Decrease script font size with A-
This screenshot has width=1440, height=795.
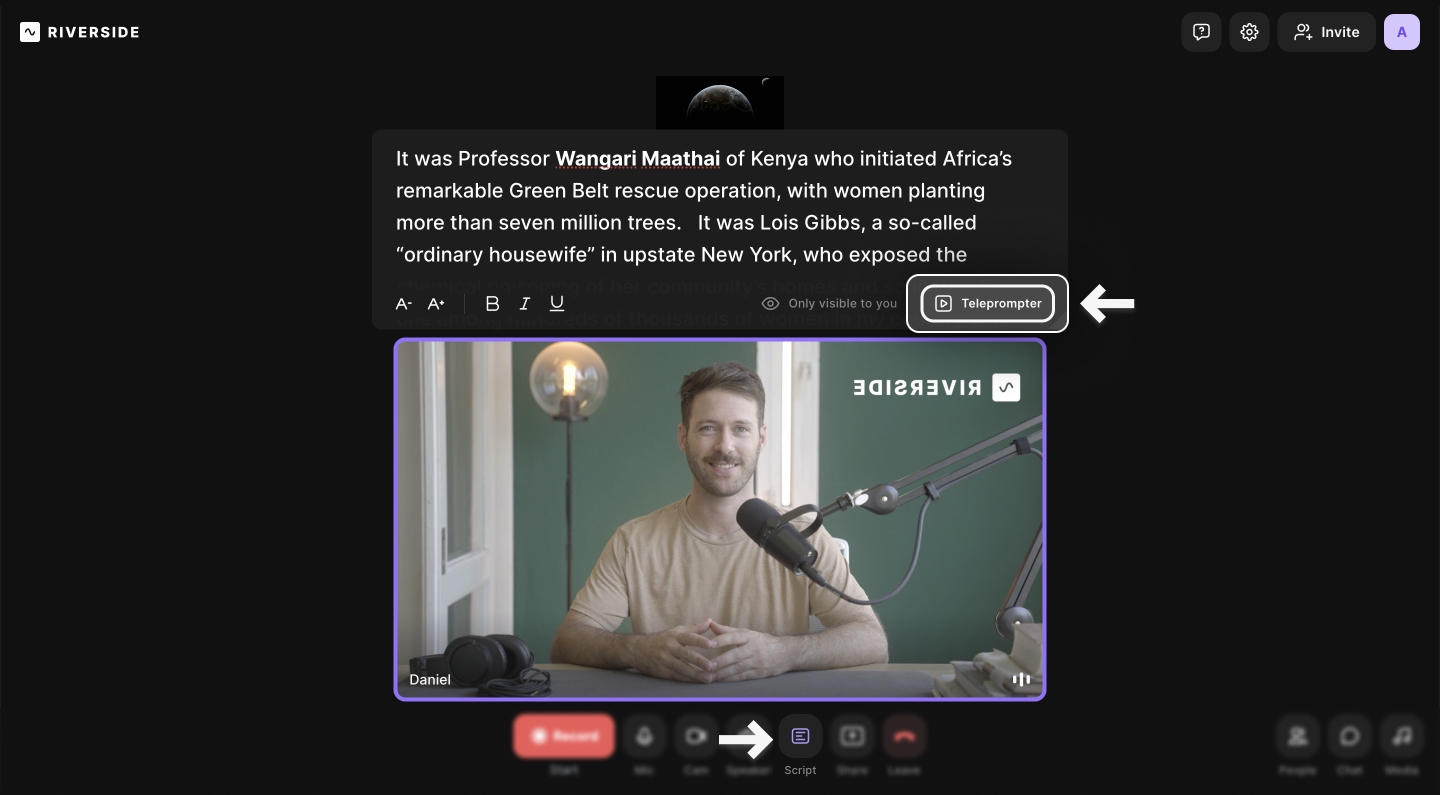coord(404,304)
